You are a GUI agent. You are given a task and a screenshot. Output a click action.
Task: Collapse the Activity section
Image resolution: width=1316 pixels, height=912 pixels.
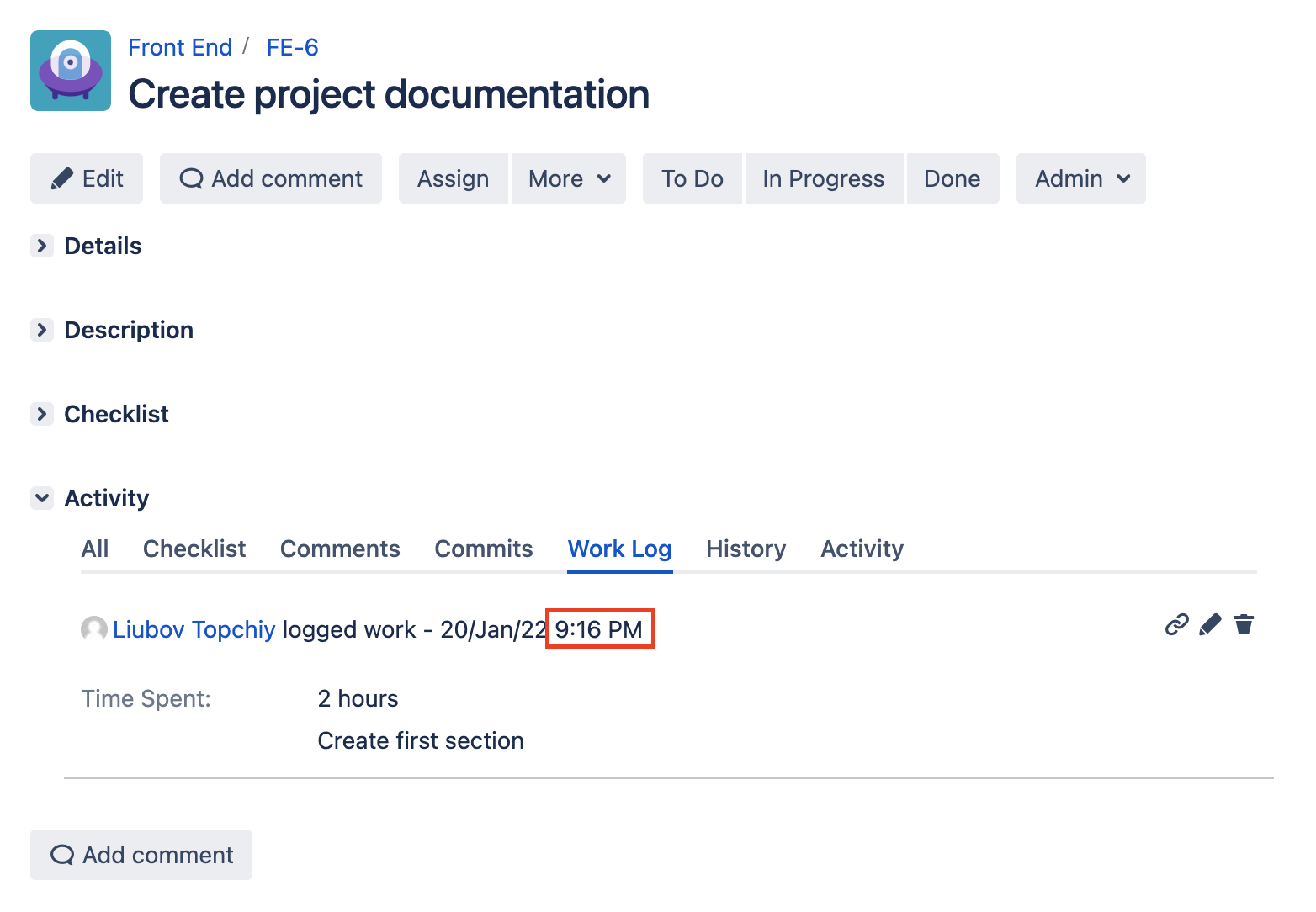click(42, 498)
